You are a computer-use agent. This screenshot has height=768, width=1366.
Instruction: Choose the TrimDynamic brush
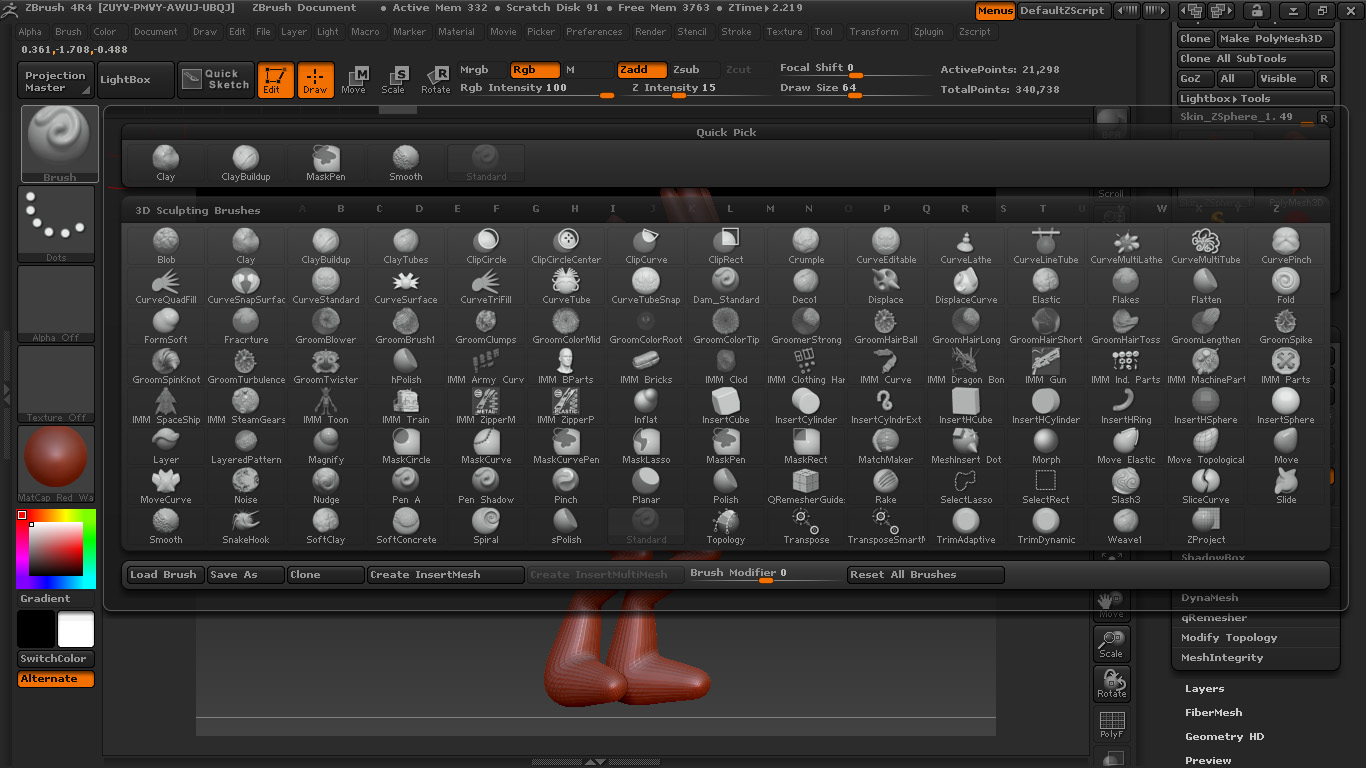tap(1046, 526)
